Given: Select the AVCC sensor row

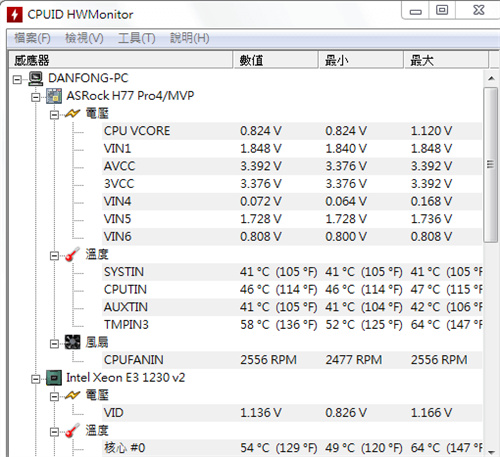Looking at the screenshot, I should coord(292,166).
